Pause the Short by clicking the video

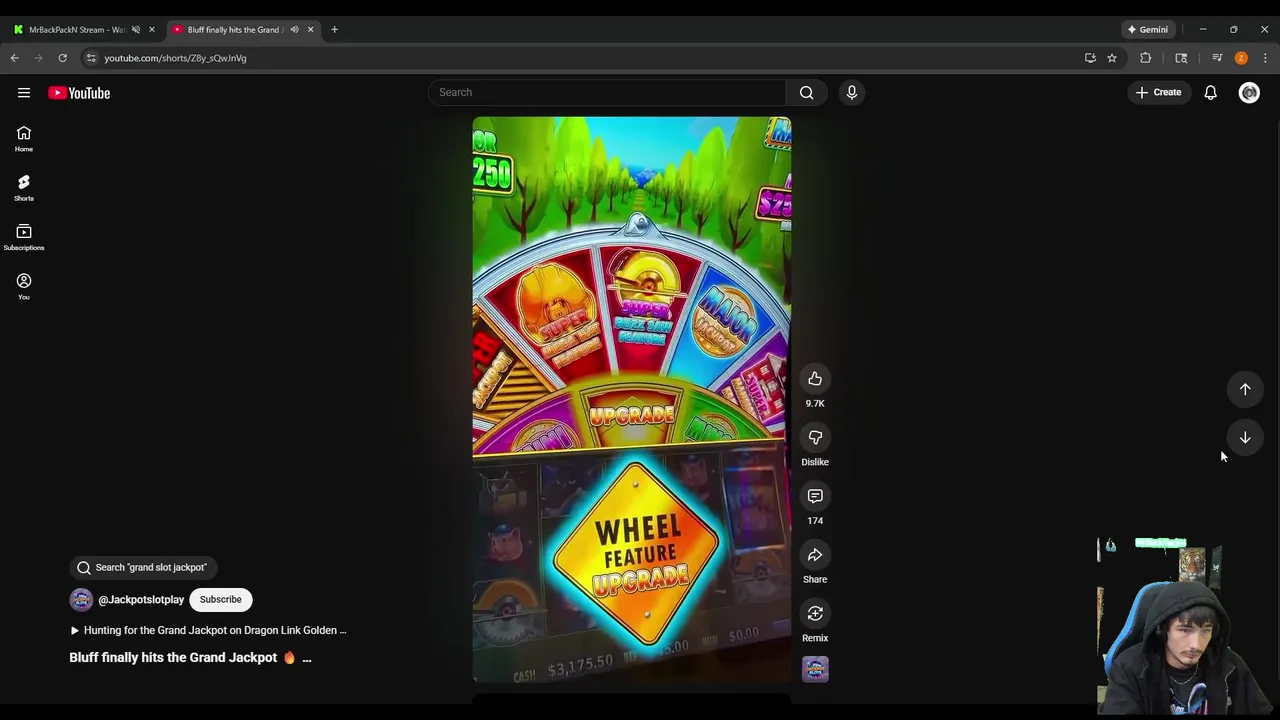632,400
